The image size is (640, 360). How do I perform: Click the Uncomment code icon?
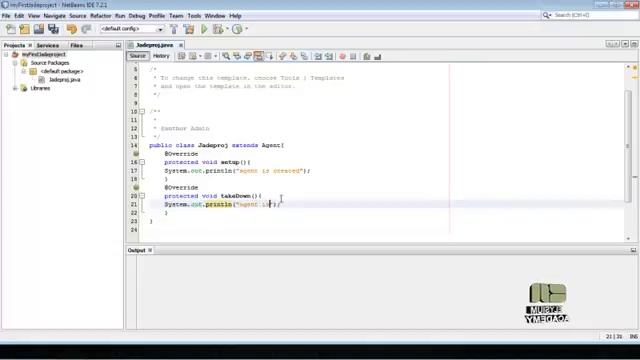[x=378, y=56]
